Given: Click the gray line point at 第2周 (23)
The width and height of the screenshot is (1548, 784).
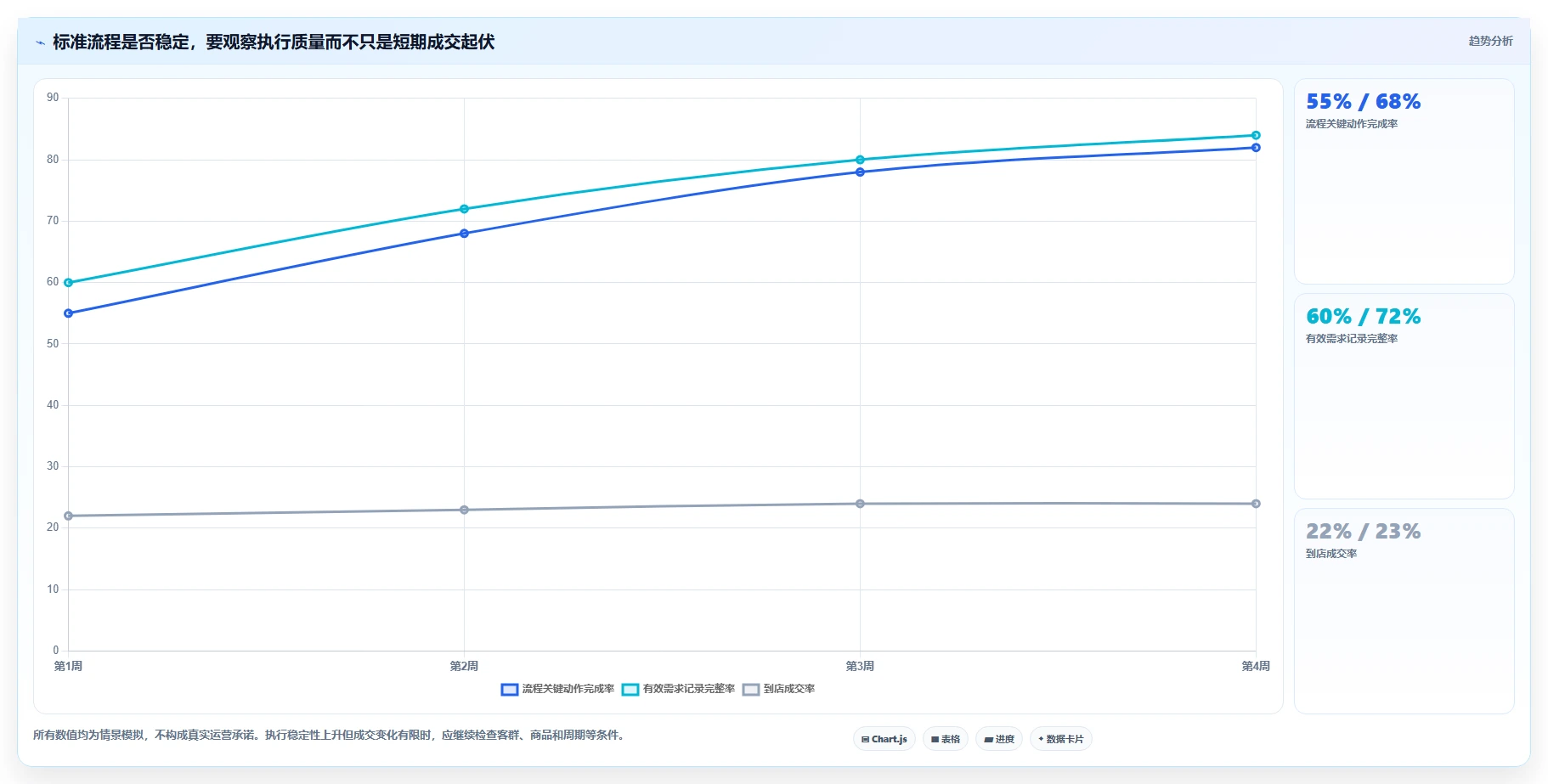Looking at the screenshot, I should [464, 510].
